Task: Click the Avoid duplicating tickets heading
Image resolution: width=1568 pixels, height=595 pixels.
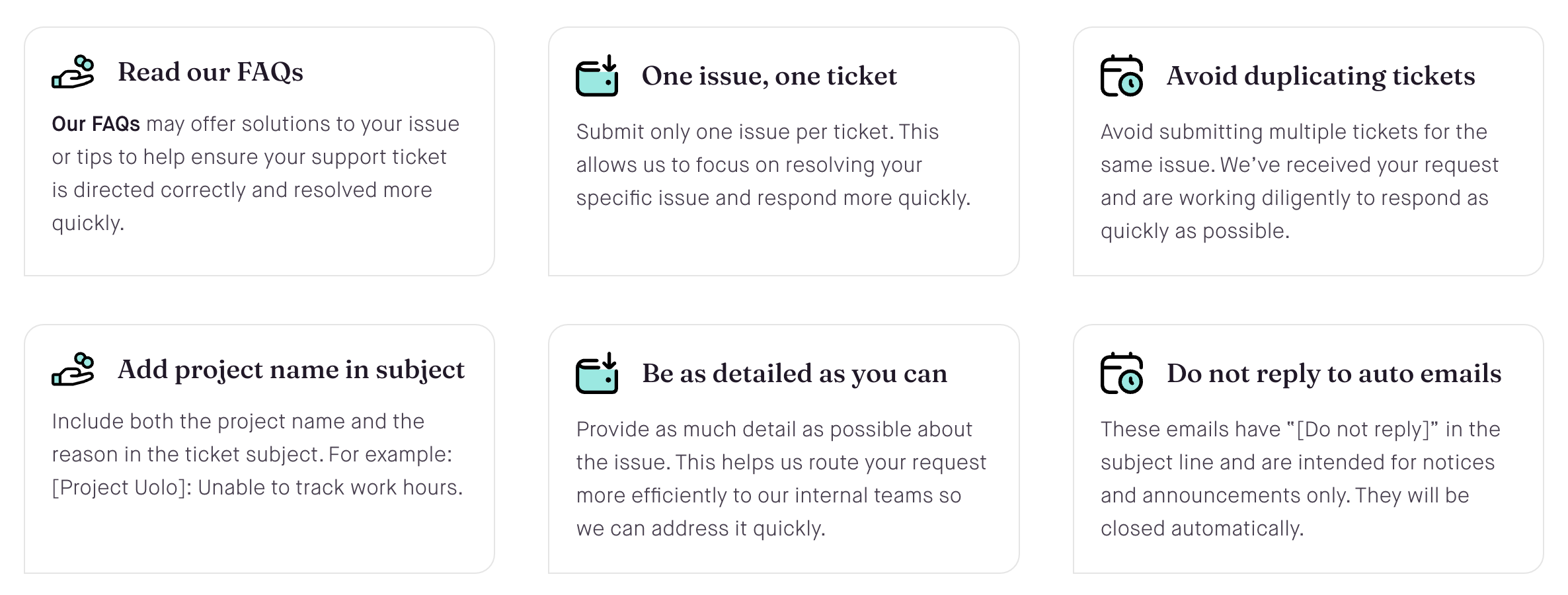Action: click(x=1320, y=76)
